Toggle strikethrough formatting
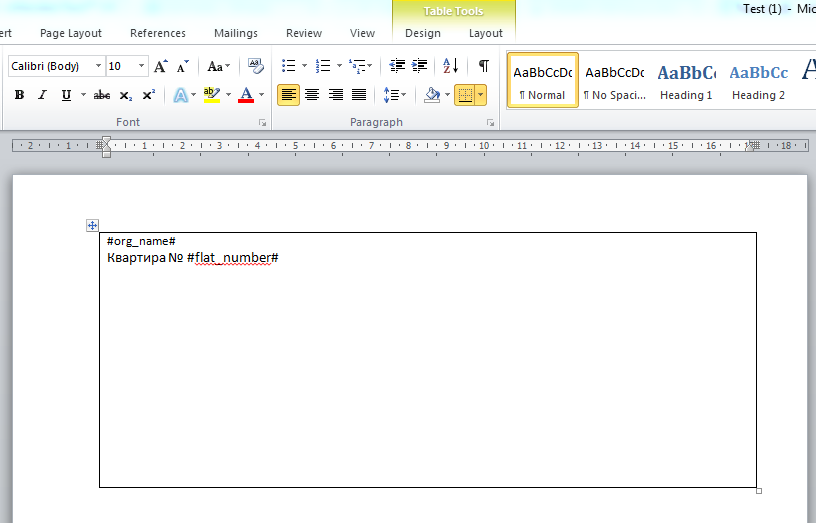The width and height of the screenshot is (816, 523). point(101,95)
